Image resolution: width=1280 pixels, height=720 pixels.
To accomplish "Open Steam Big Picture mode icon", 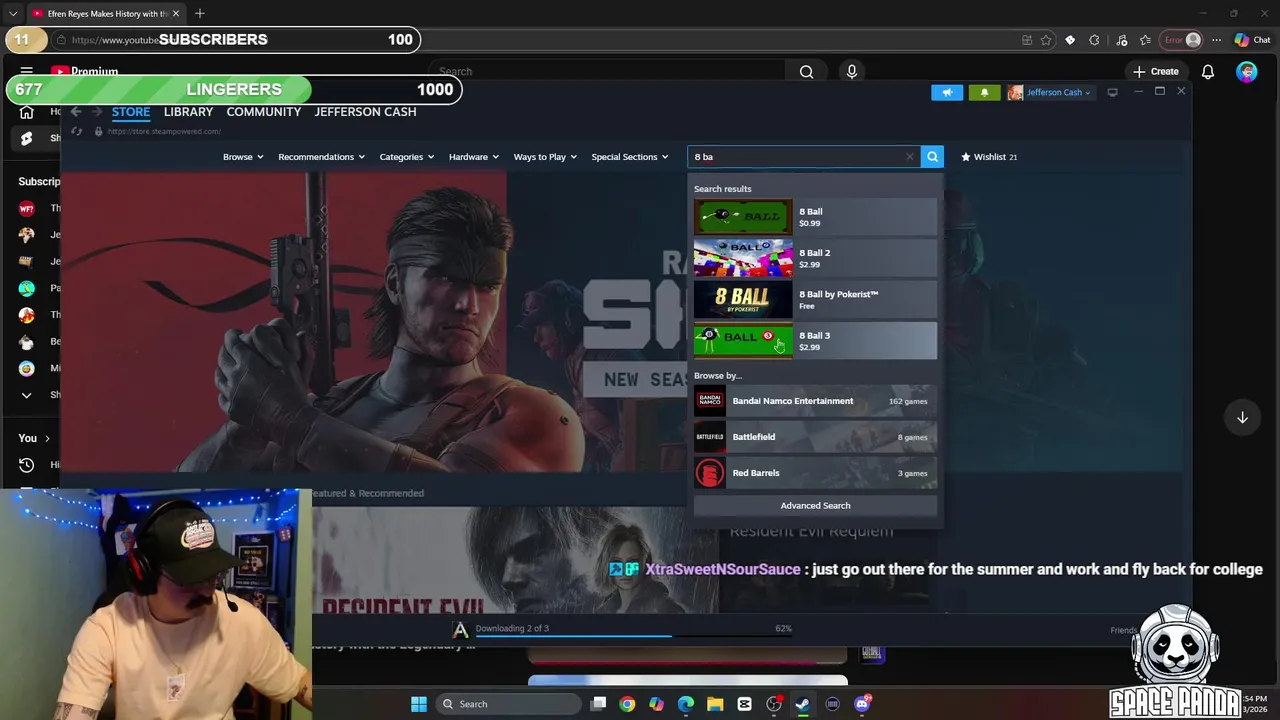I will (x=1112, y=92).
